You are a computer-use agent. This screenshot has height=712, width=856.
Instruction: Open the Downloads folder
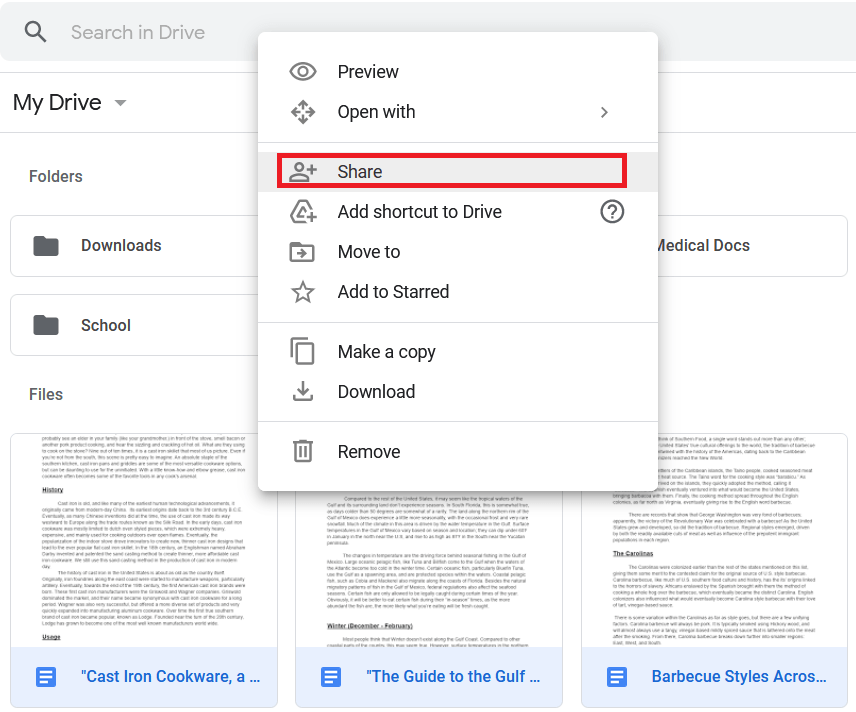[x=120, y=246]
